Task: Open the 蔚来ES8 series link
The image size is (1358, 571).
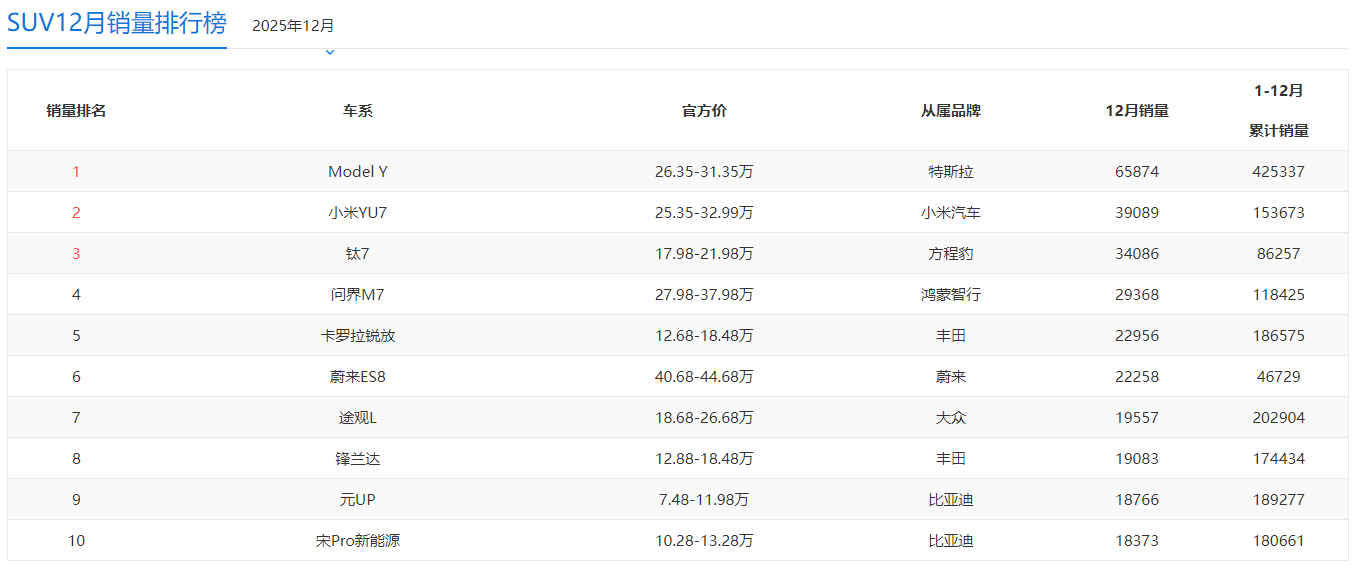Action: (x=358, y=377)
